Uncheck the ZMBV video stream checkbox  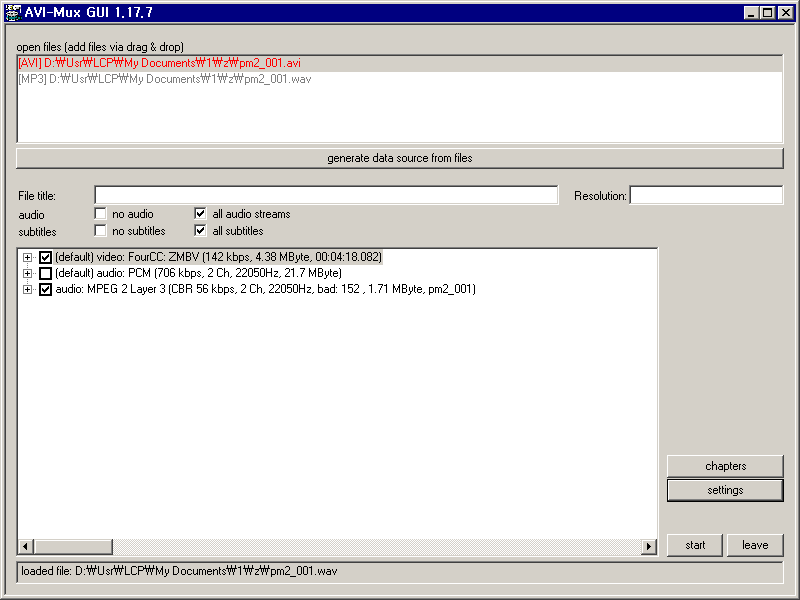tap(45, 257)
